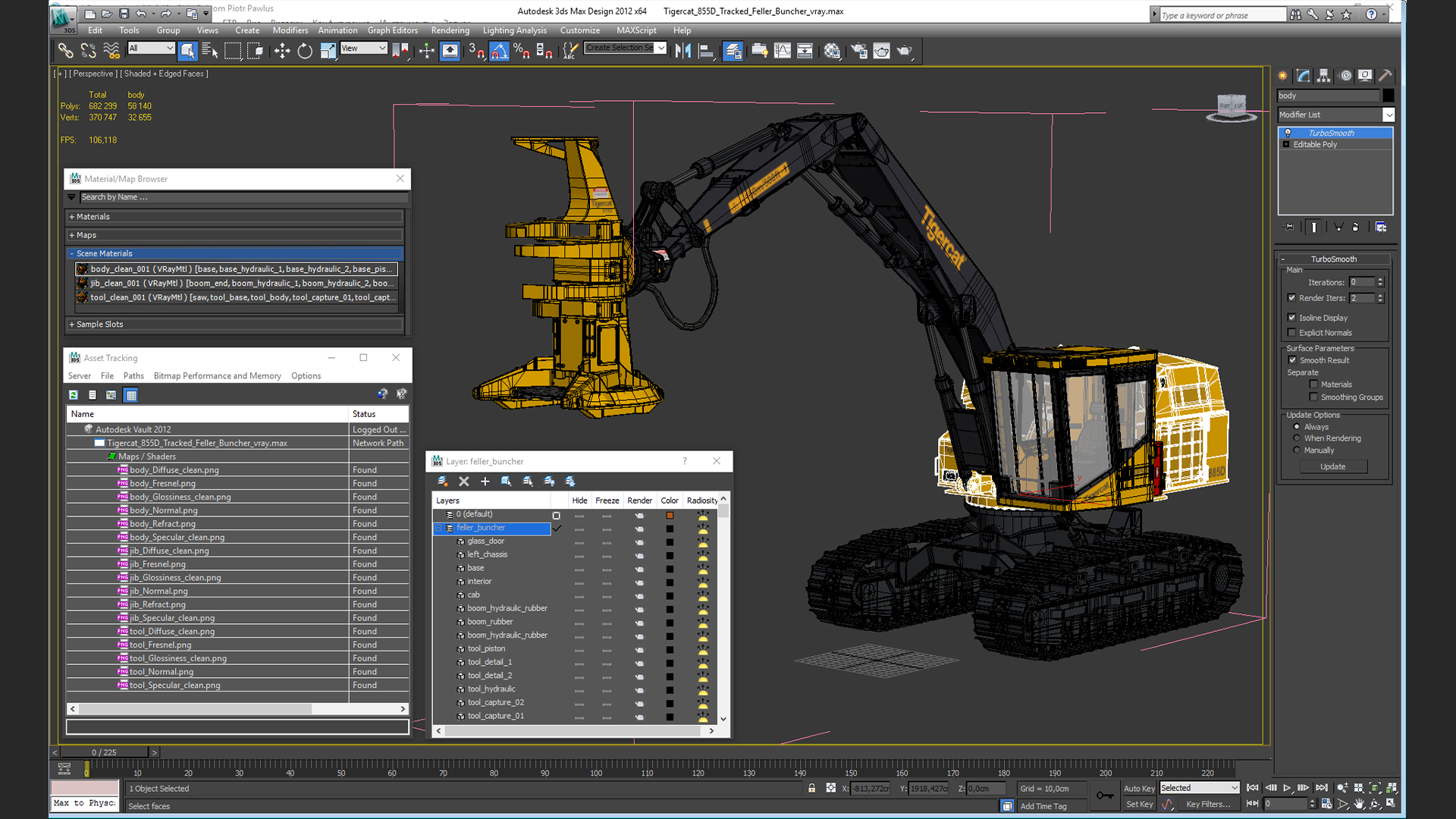Open the Modifiers menu
Image resolution: width=1456 pixels, height=819 pixels.
[x=290, y=30]
